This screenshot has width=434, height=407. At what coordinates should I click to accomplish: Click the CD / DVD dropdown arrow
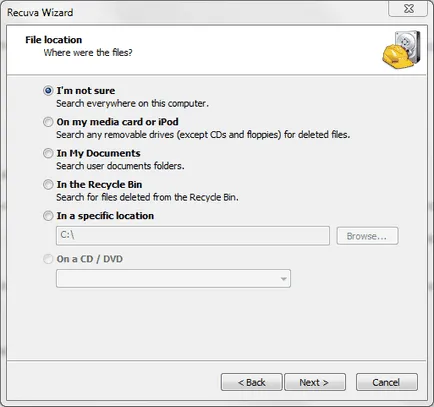(x=284, y=279)
